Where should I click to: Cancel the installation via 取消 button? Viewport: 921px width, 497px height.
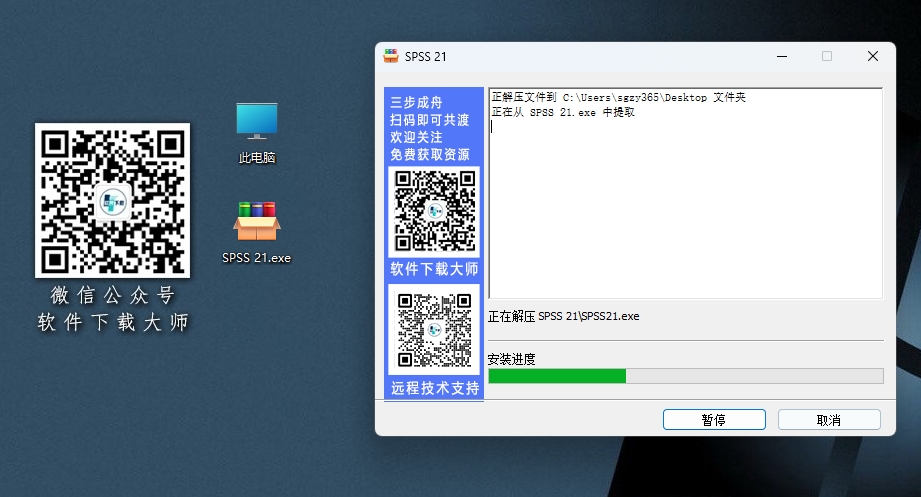829,419
